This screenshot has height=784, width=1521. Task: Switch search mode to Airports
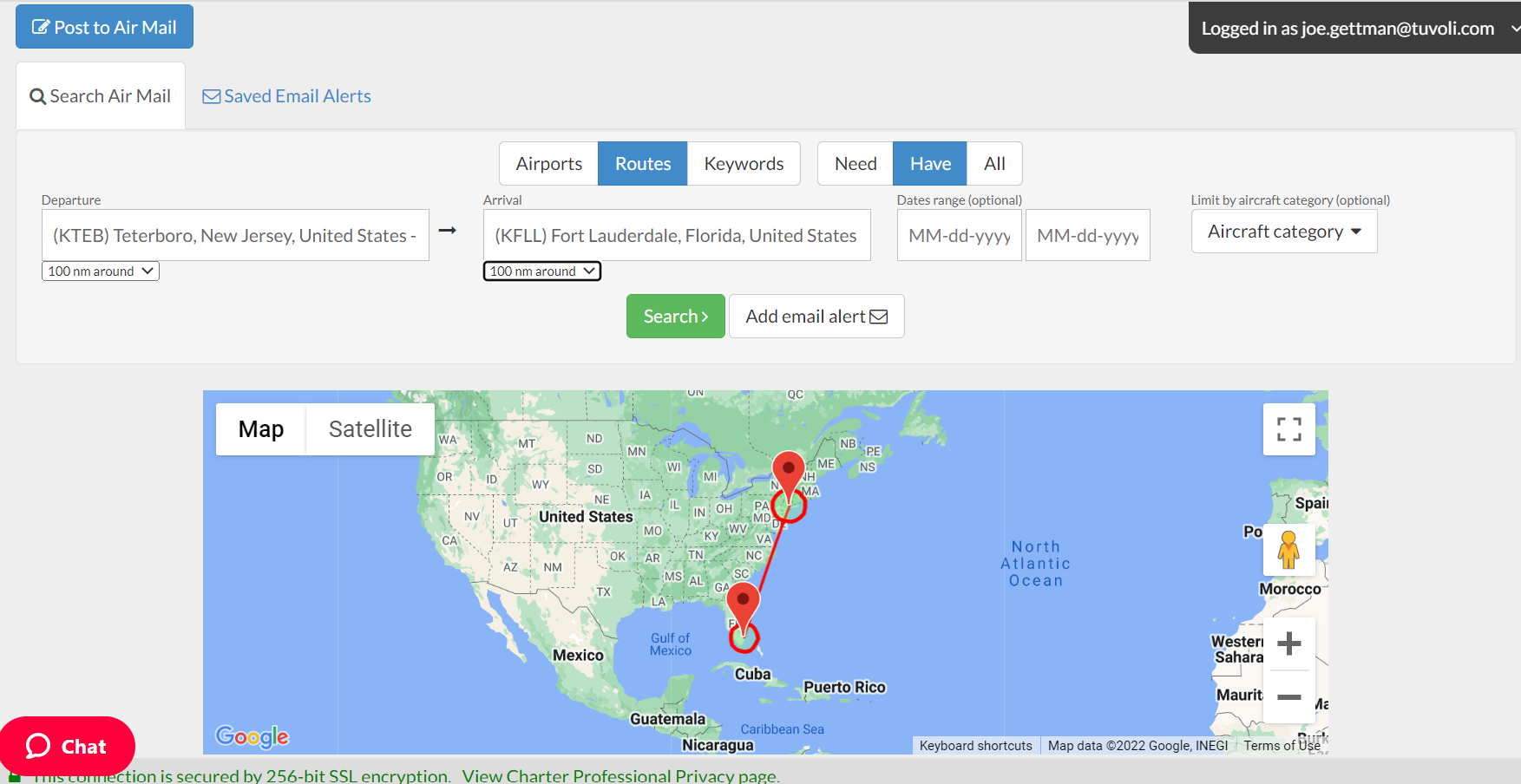[x=548, y=164]
